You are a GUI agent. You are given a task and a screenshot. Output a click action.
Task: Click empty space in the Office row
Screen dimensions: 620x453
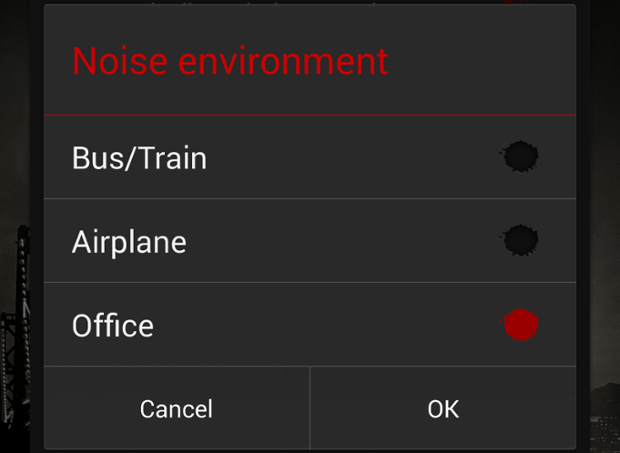point(324,325)
